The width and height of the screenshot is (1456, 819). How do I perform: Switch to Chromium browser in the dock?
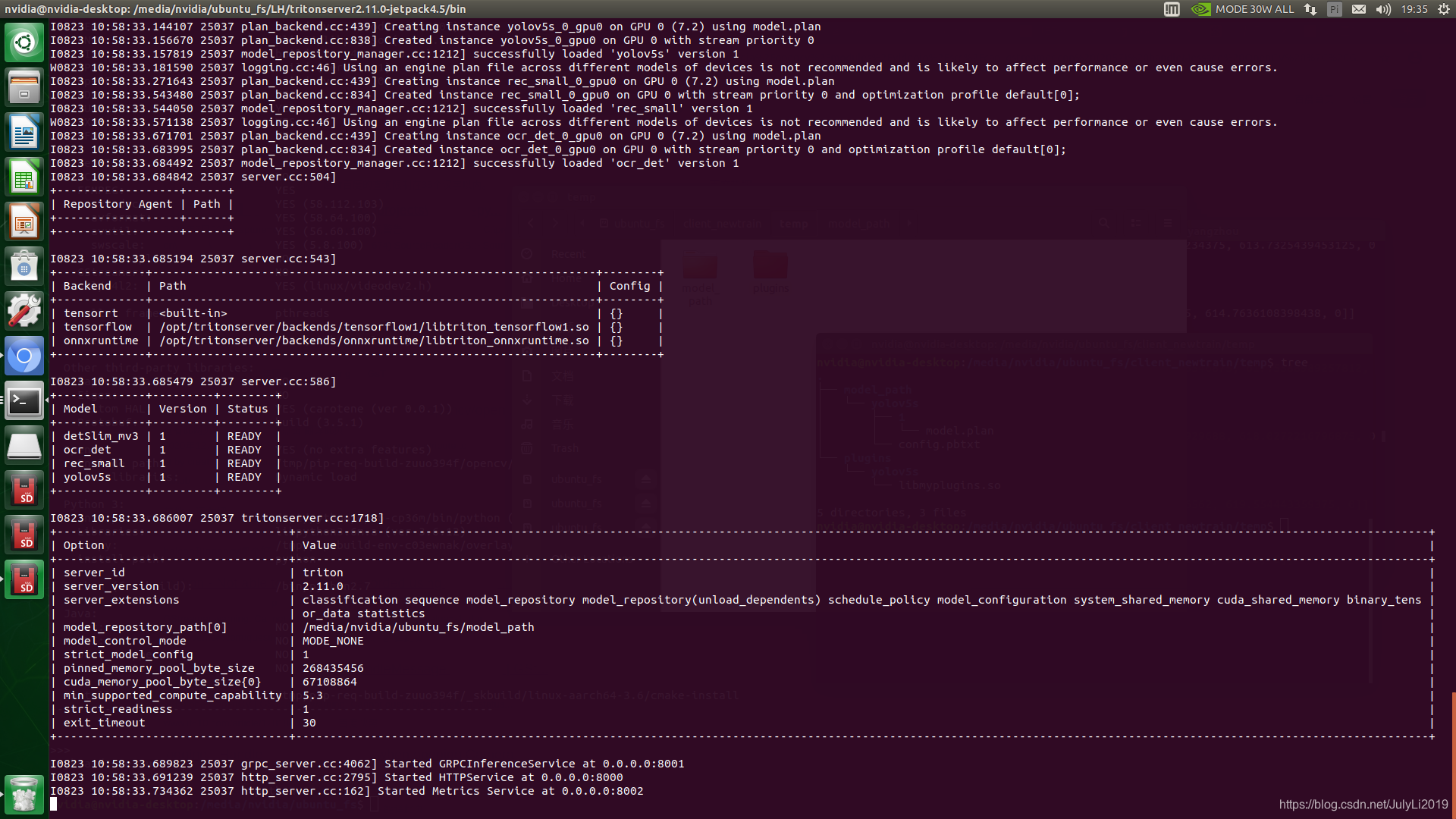(x=24, y=356)
